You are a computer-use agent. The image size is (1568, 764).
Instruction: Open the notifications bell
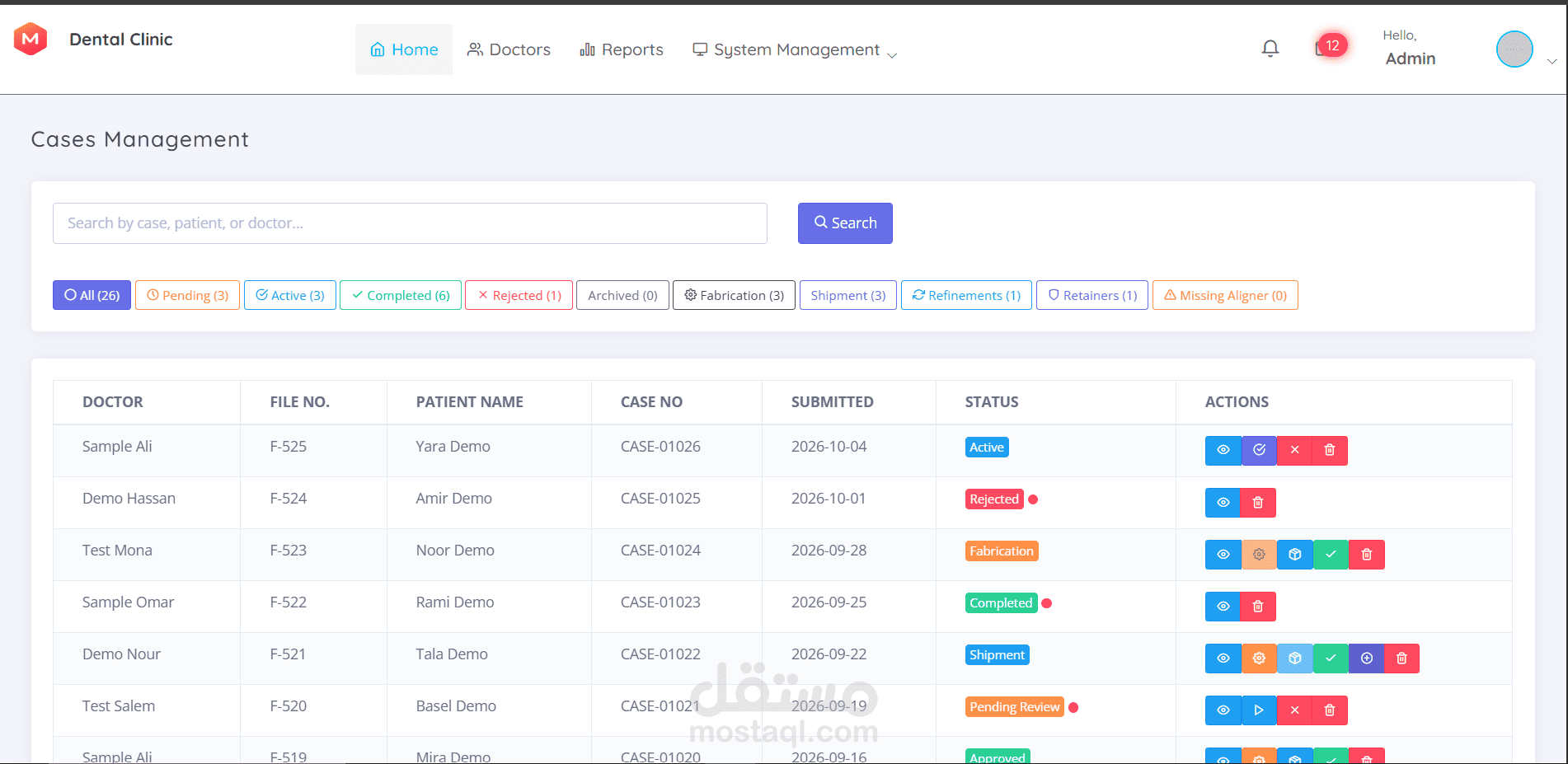[1270, 49]
